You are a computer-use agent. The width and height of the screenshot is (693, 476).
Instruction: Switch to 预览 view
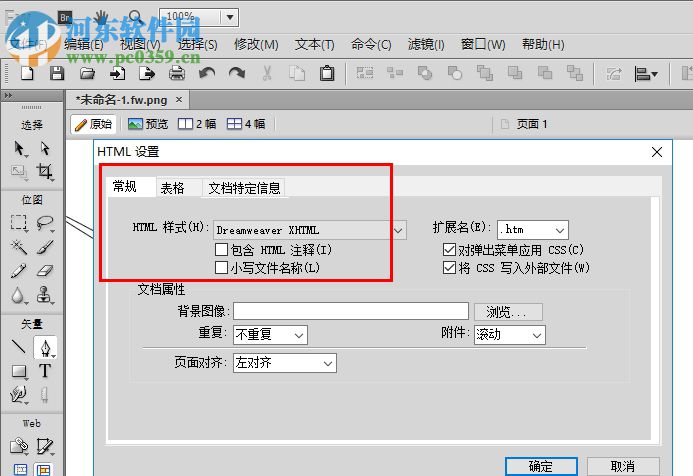coord(148,124)
